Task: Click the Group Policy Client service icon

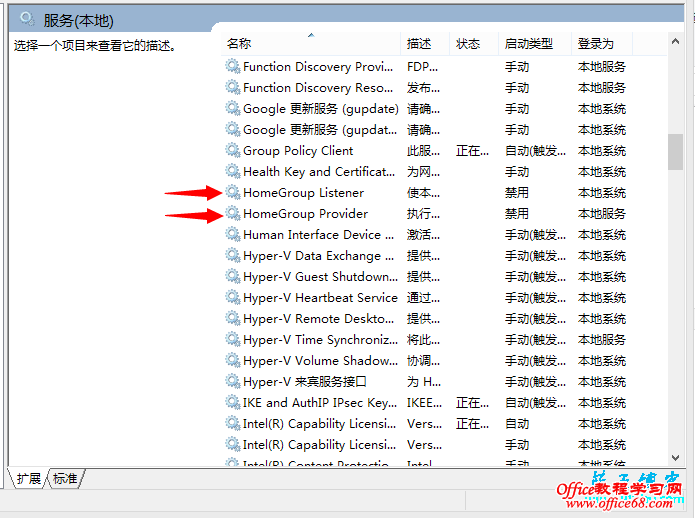Action: (x=233, y=150)
